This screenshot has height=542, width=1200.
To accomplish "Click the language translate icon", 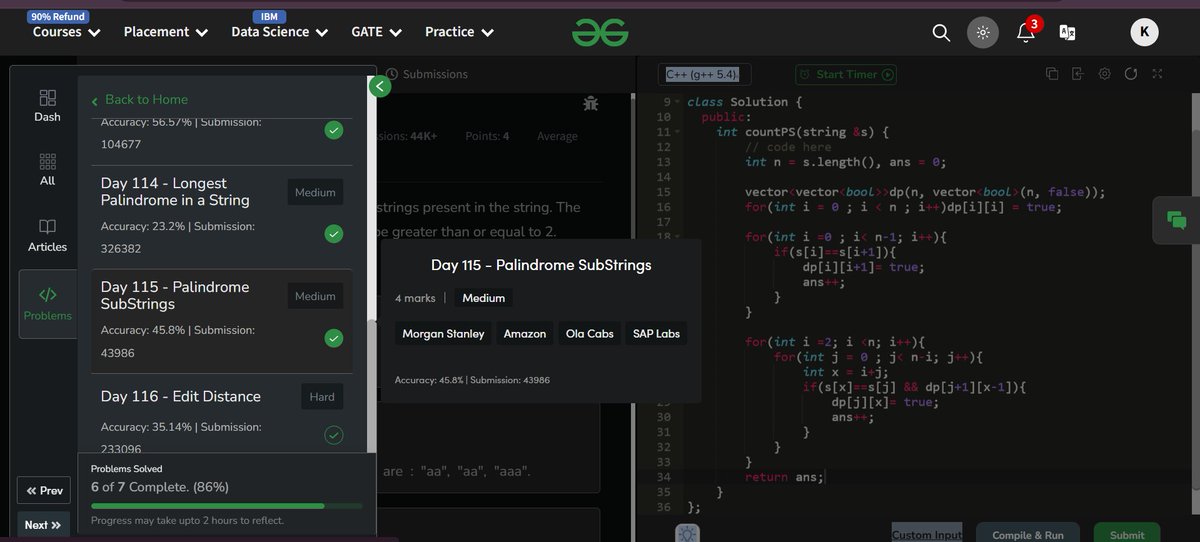I will 1068,32.
